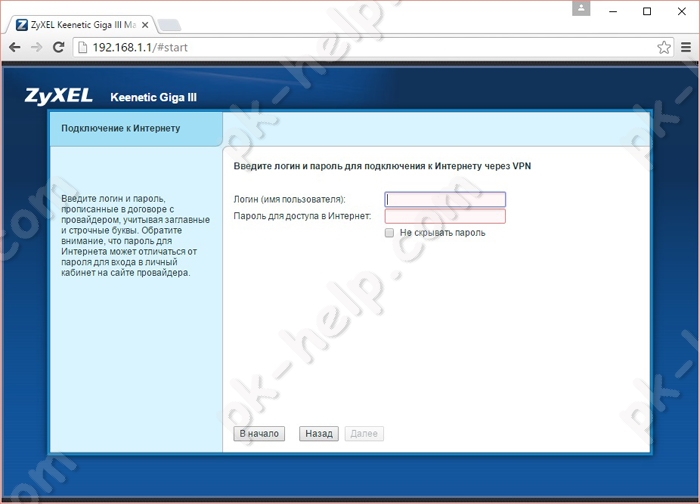The height and width of the screenshot is (504, 700).
Task: Click the label text Не скрывать пароль
Action: tap(442, 233)
